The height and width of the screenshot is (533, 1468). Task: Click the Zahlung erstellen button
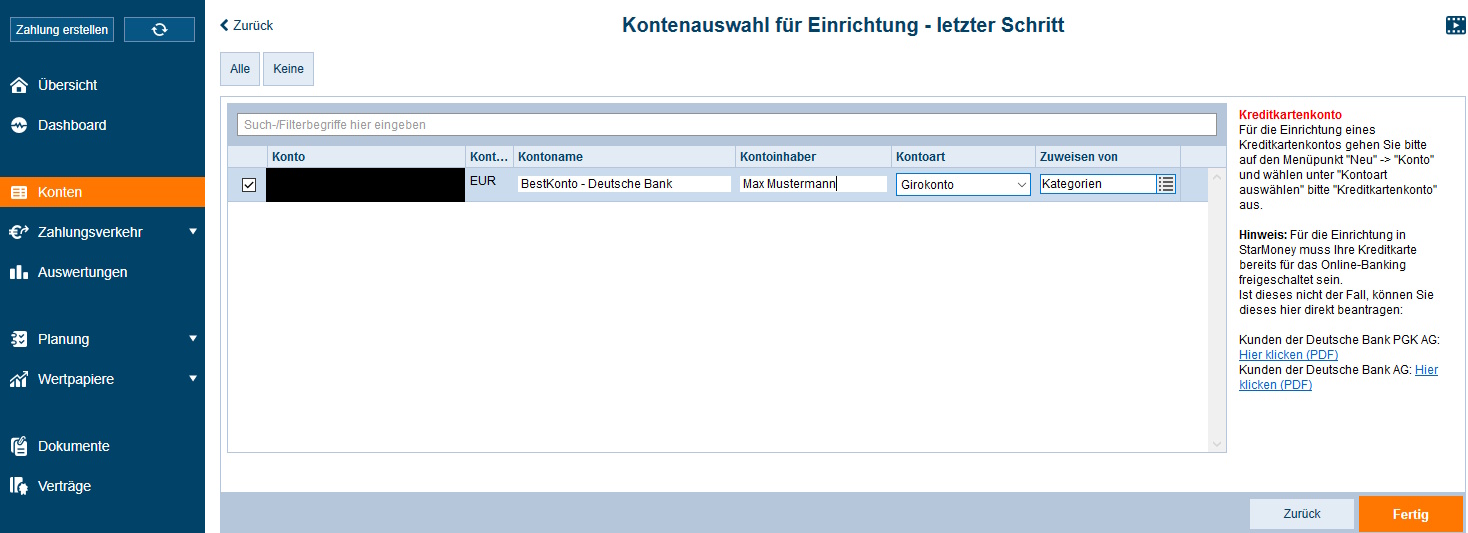[x=62, y=30]
